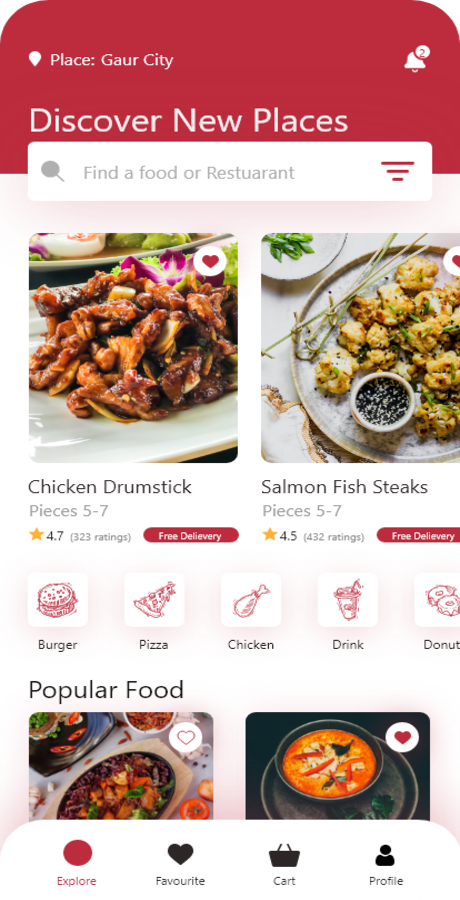Click the Place: Gaur City label
The width and height of the screenshot is (460, 900).
[111, 60]
